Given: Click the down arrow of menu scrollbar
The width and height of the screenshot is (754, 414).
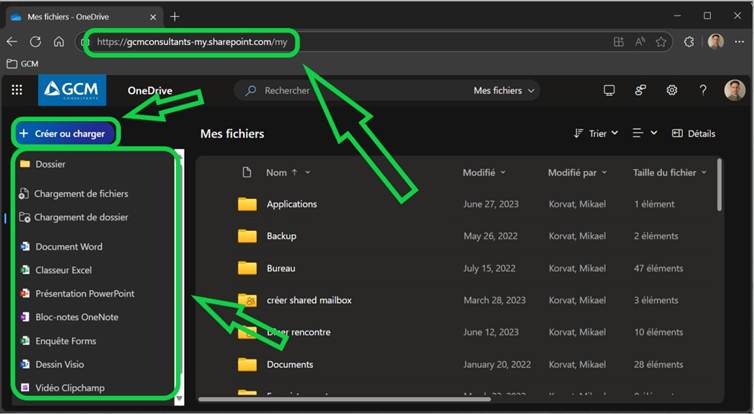Looking at the screenshot, I should (x=179, y=398).
